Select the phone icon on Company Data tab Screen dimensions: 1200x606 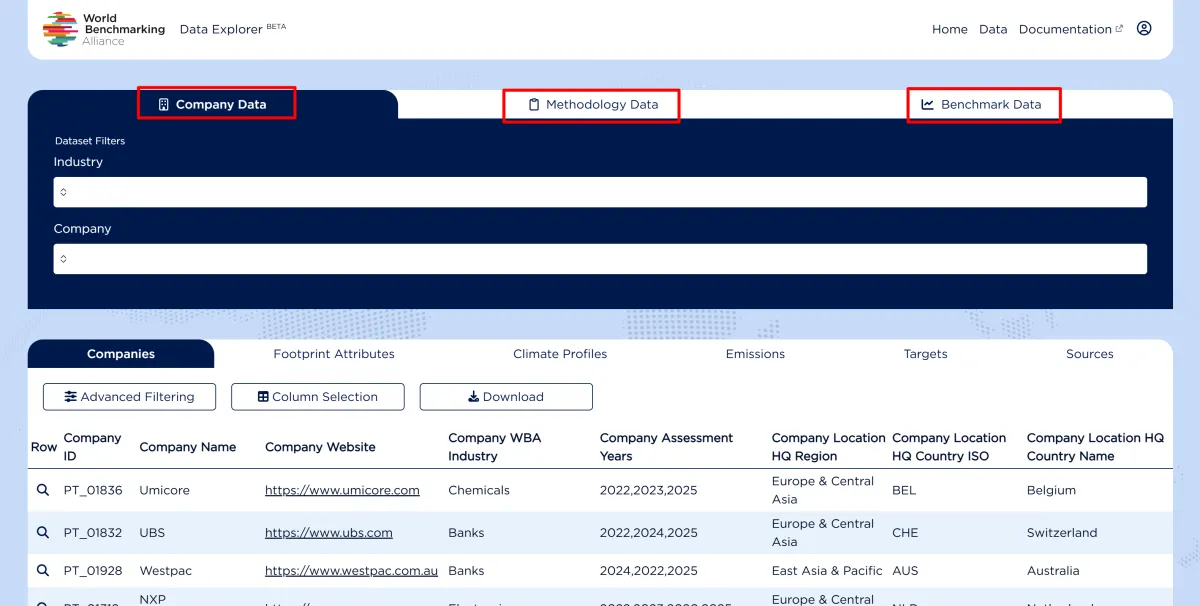[163, 104]
